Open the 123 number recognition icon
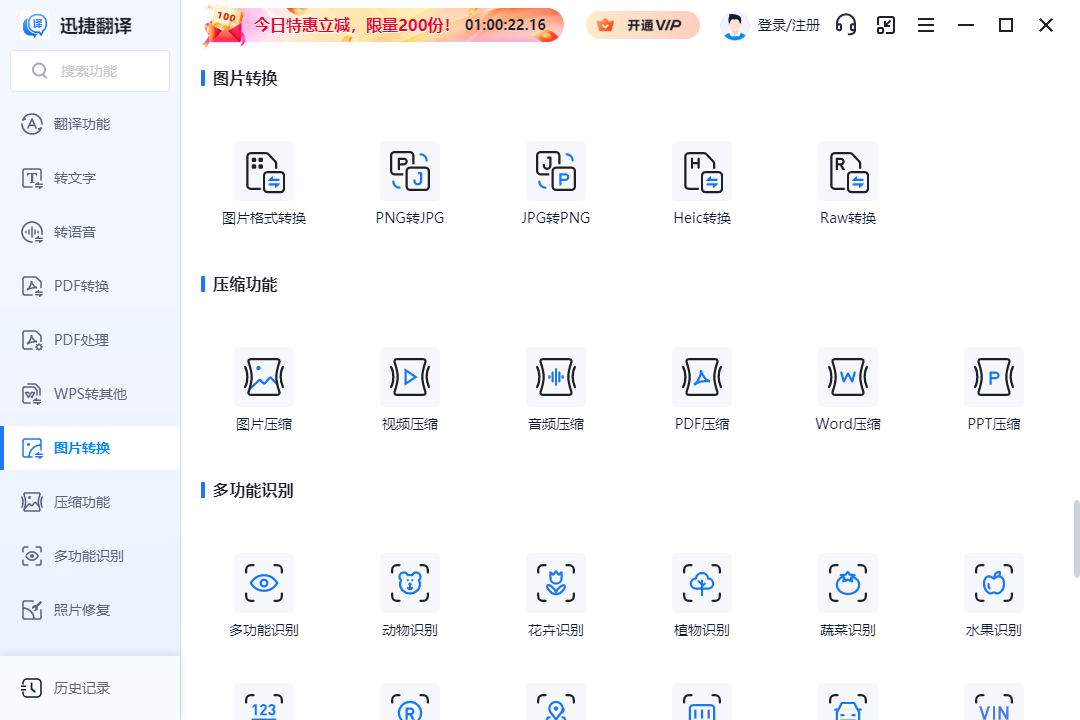 264,702
